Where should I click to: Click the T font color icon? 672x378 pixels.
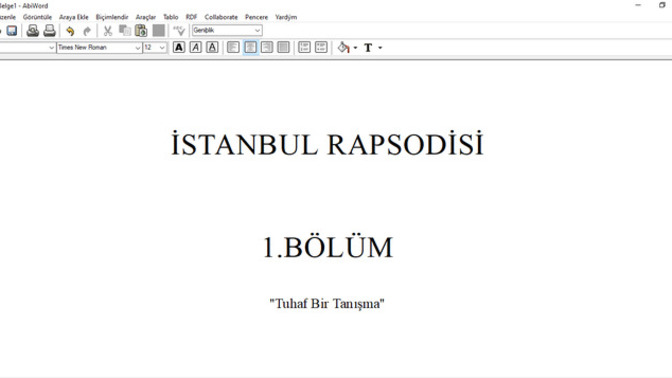pos(368,48)
